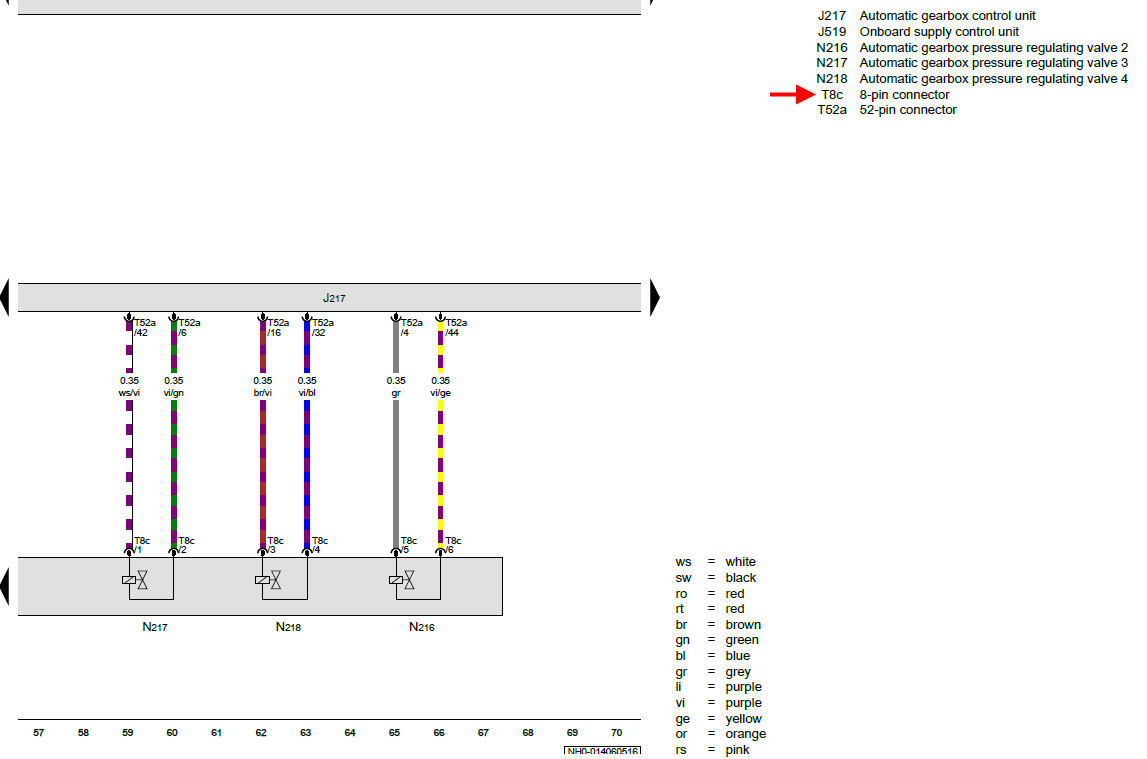Select legend entry 'Onboard supply control unit'
Screen dimensions: 1147x759
[x=939, y=32]
